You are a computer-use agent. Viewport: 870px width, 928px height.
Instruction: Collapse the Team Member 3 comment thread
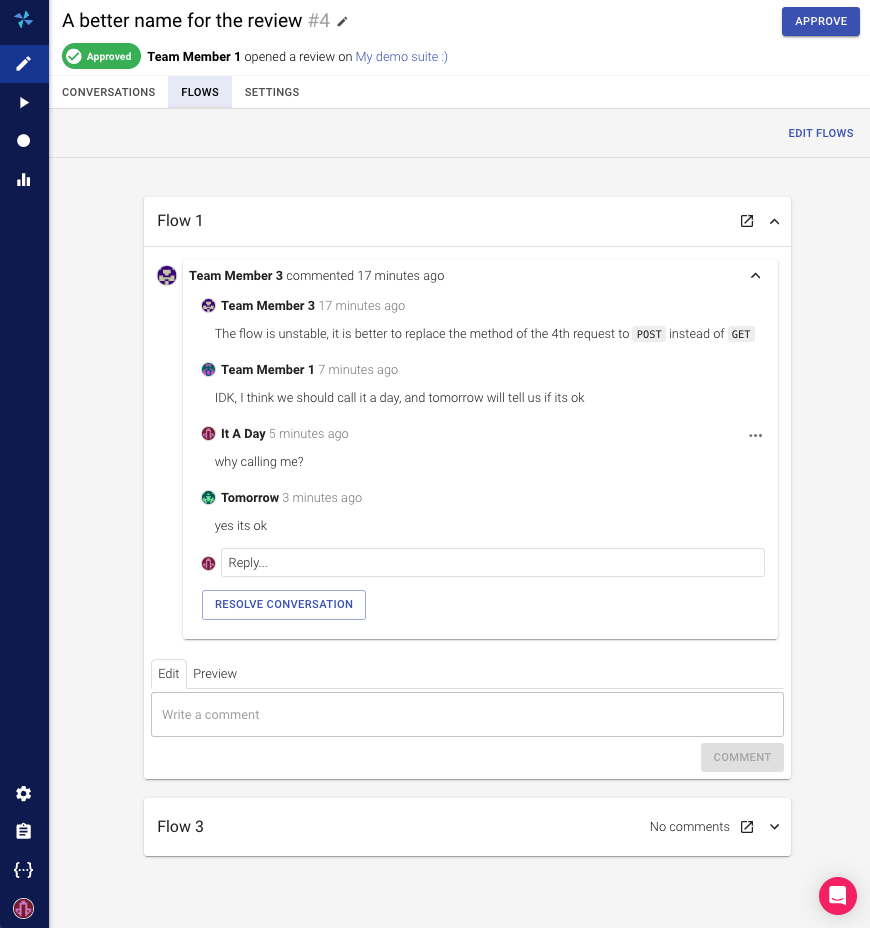tap(755, 276)
